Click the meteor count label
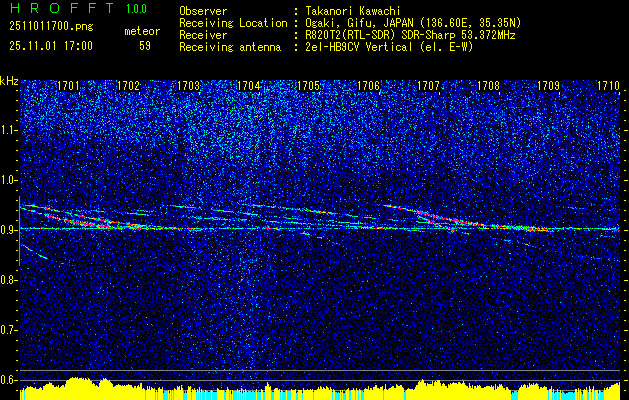 click(x=142, y=31)
